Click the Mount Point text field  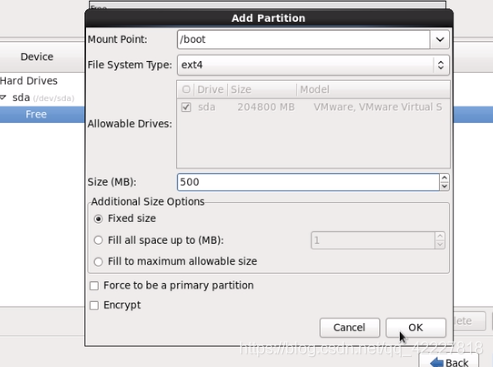[304, 39]
